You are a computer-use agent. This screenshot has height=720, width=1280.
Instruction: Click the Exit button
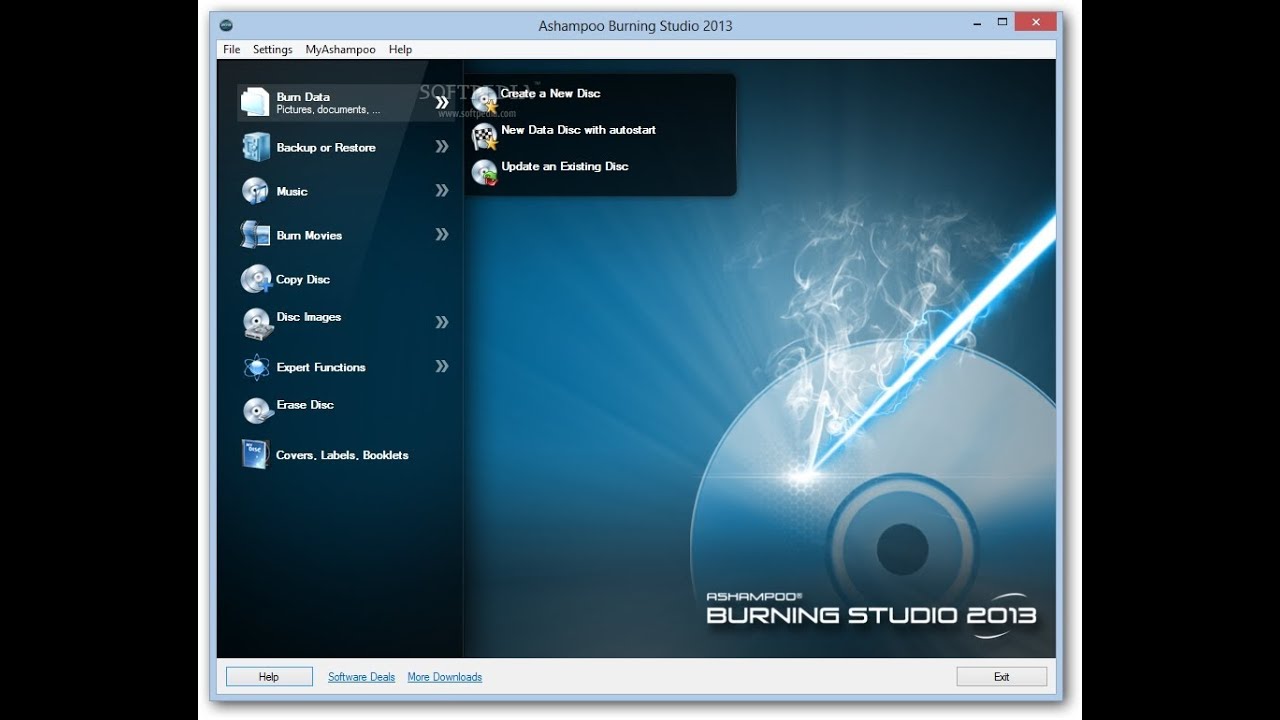tap(1001, 677)
